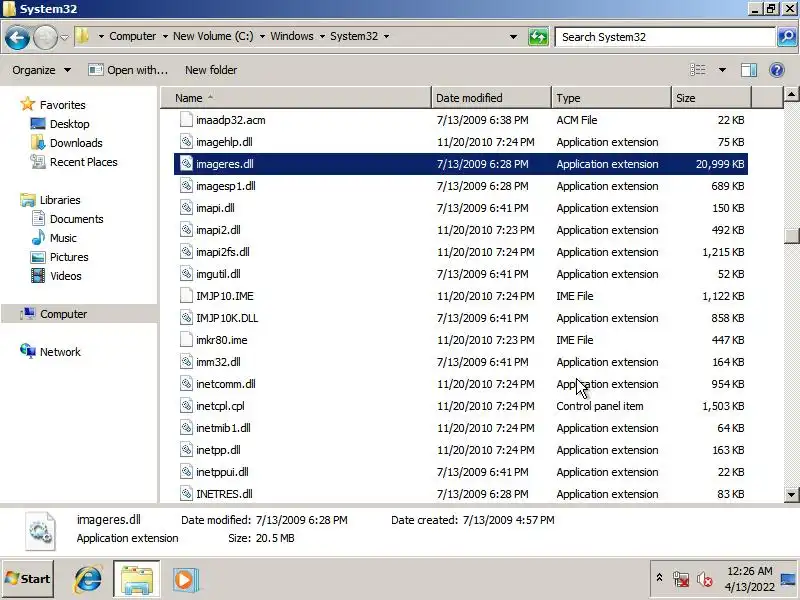Click the magnifier search icon
This screenshot has width=800, height=600.
coord(787,37)
